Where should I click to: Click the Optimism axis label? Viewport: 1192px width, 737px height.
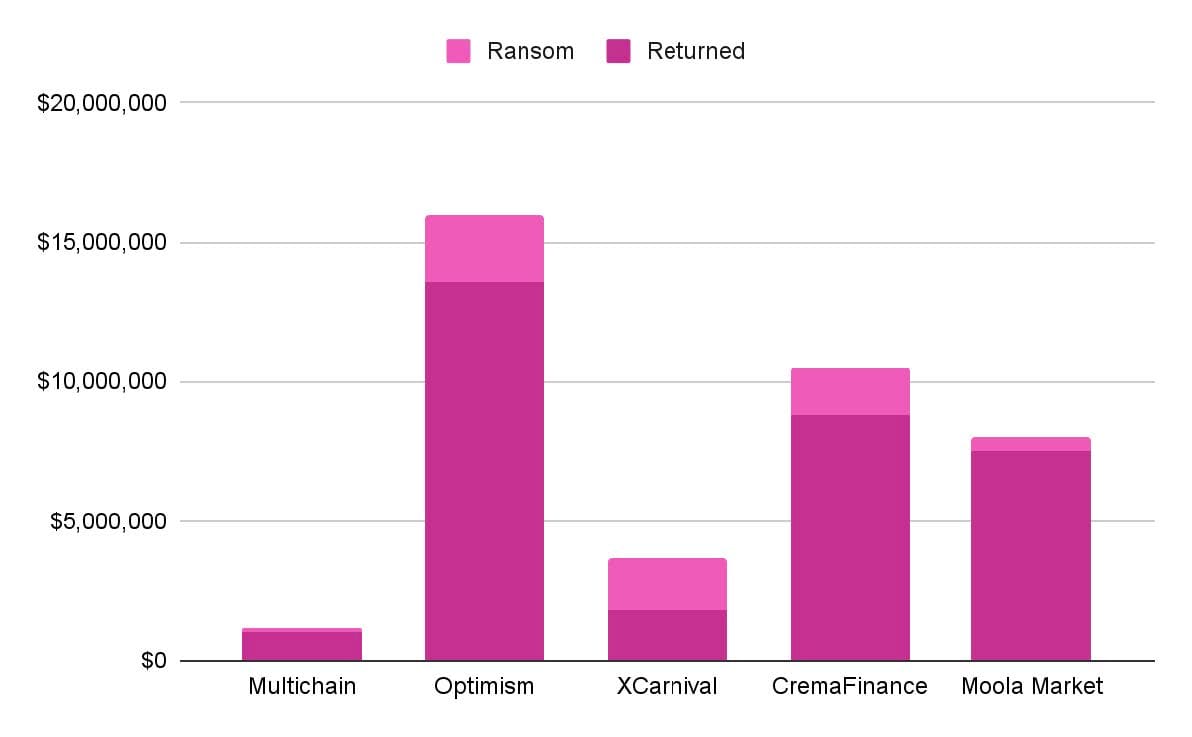coord(484,687)
